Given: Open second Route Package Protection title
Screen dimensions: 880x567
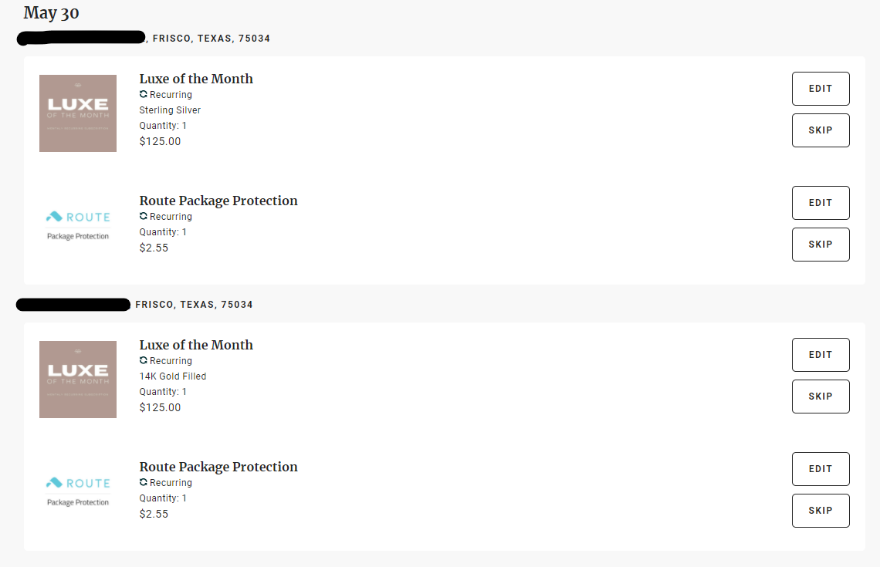Looking at the screenshot, I should click(218, 467).
